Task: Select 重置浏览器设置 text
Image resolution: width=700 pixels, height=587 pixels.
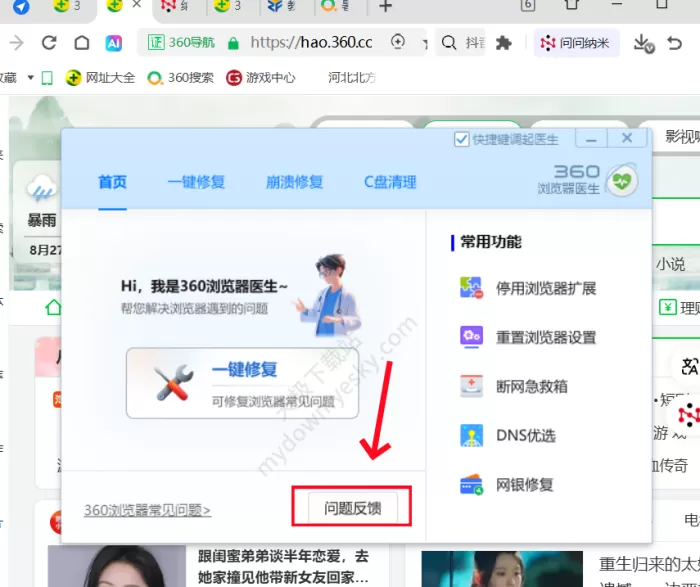Action: tap(546, 337)
